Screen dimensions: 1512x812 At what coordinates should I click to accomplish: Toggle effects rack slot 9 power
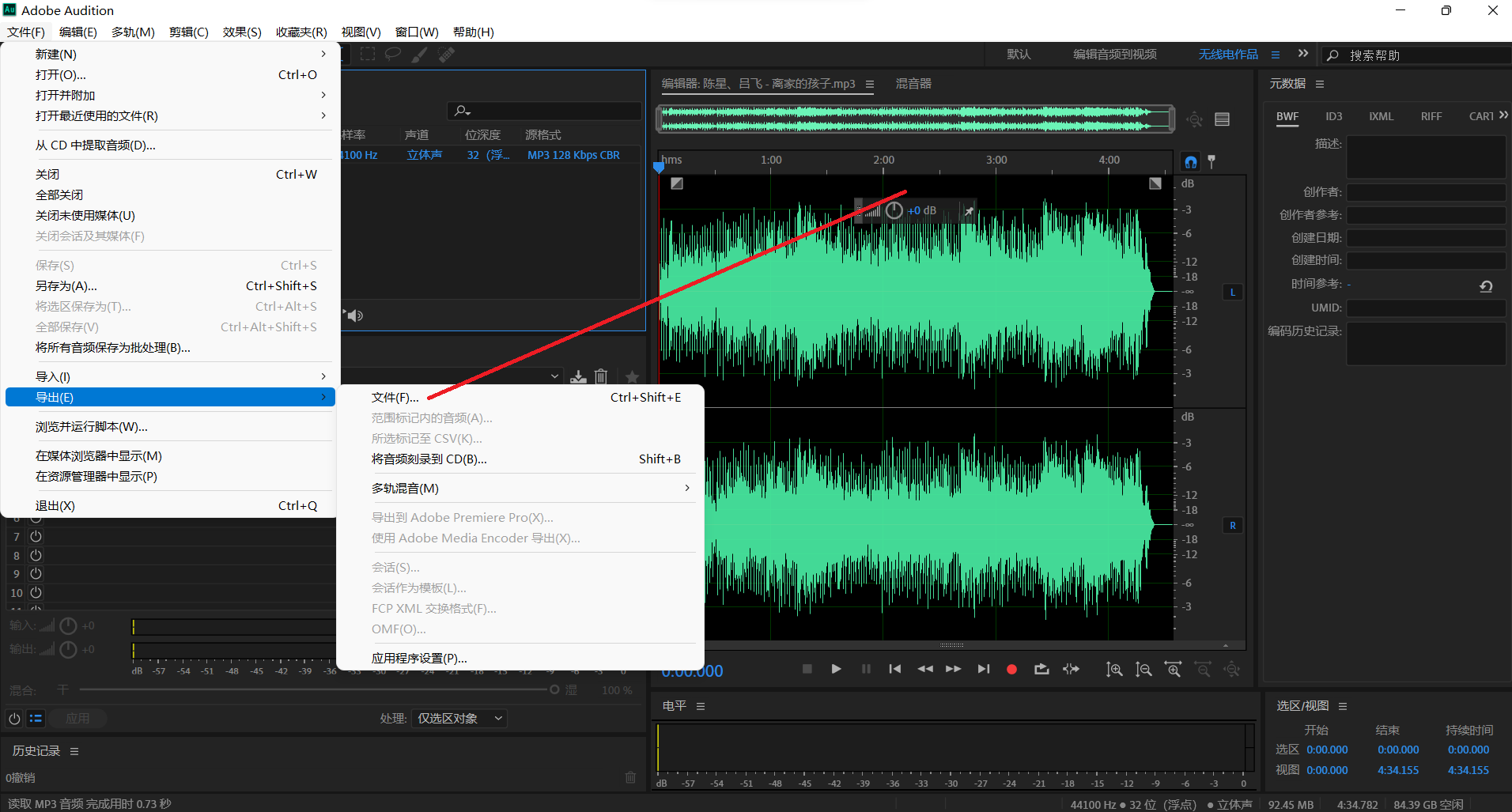coord(36,574)
